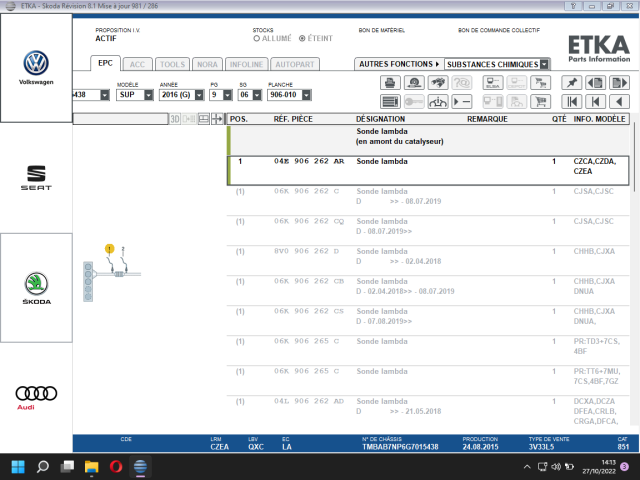The width and height of the screenshot is (640, 480).
Task: Open the SG dropdown showing 06
Action: (x=257, y=95)
